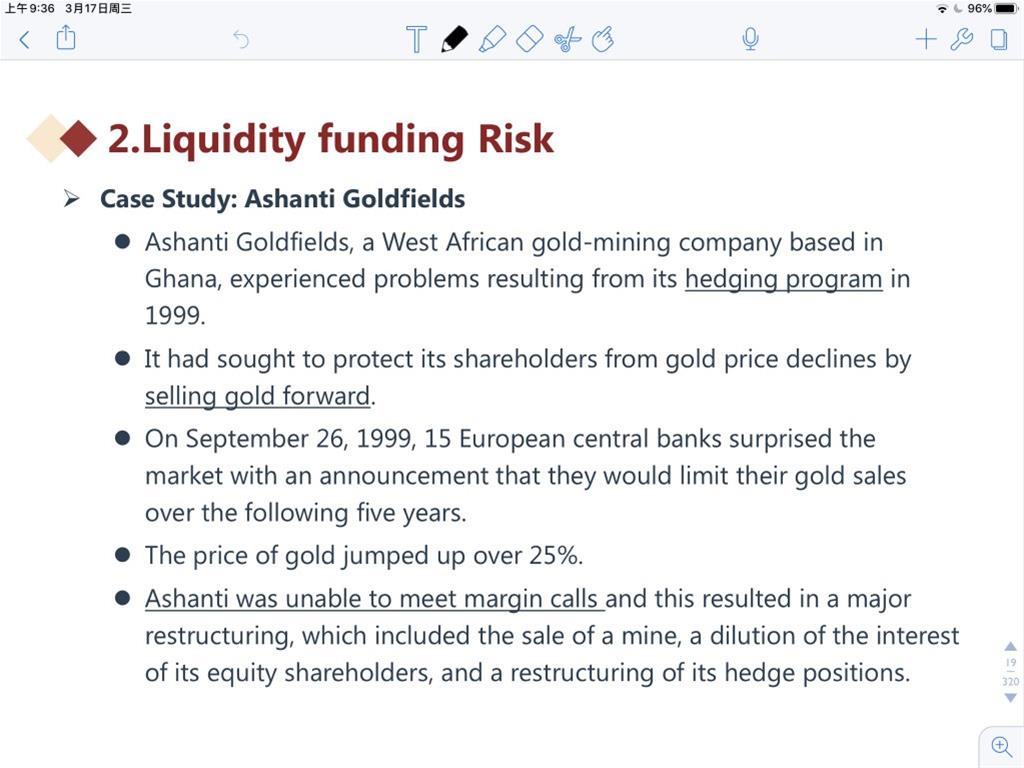Screen dimensions: 1024x768
Task: Go back using the left chevron
Action: click(x=25, y=40)
